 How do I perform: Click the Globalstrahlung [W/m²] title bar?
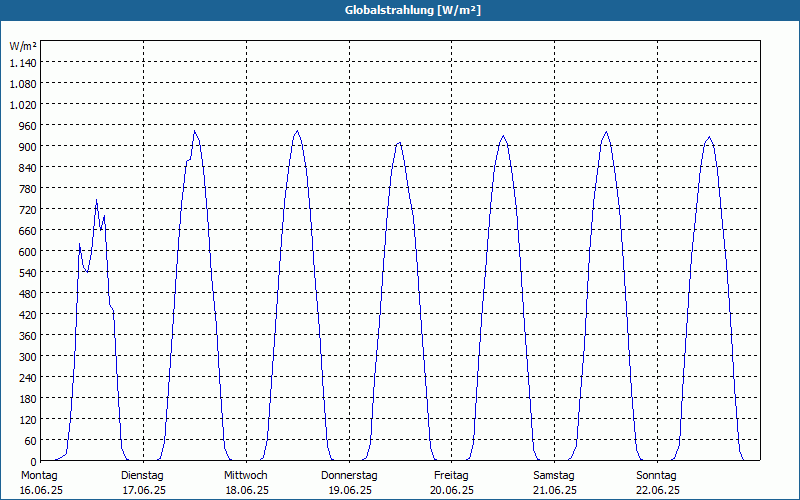tap(400, 10)
